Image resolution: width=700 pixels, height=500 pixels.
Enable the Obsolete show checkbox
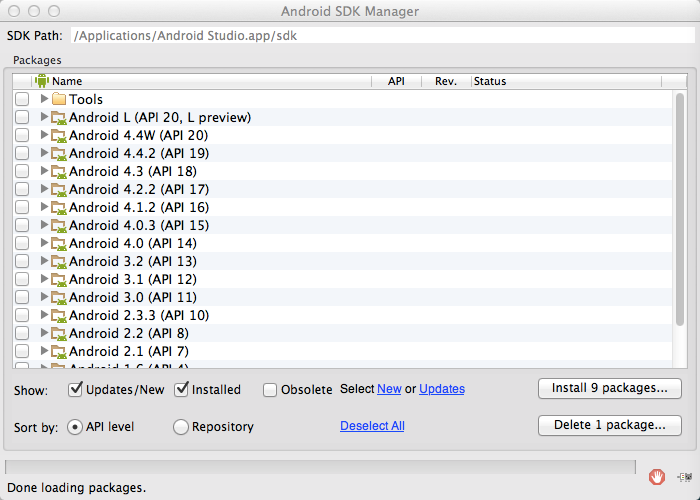[x=270, y=390]
